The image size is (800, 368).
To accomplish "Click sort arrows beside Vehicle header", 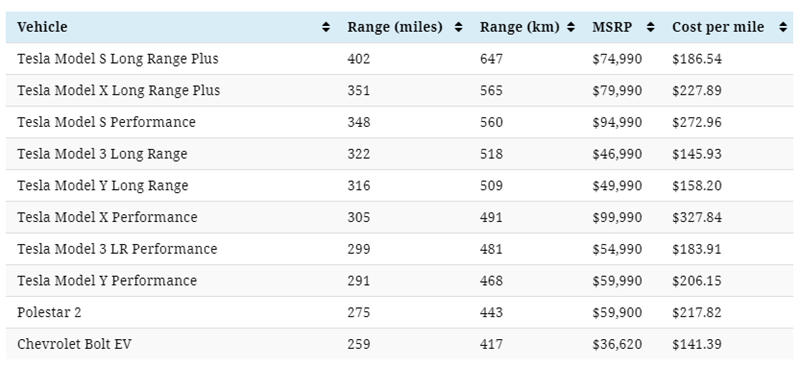I will (x=326, y=28).
